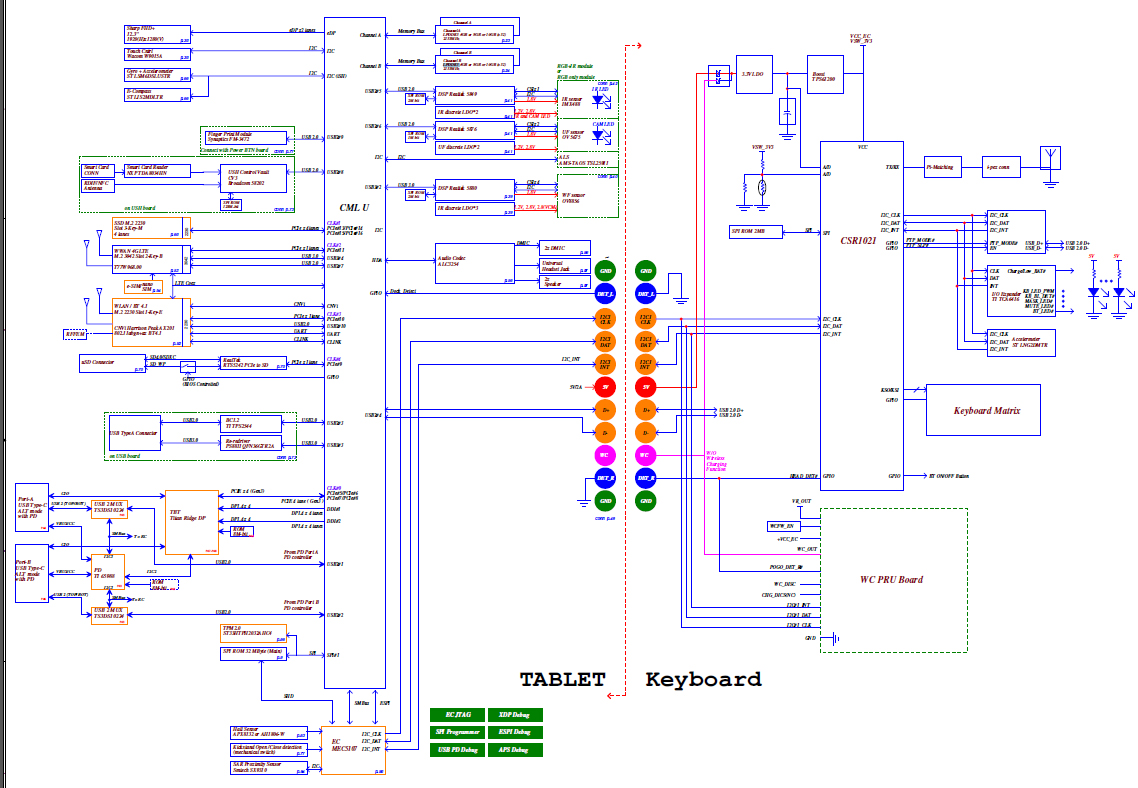Select the Pi-Matching block
Image resolution: width=1138 pixels, height=788 pixels.
[x=942, y=168]
